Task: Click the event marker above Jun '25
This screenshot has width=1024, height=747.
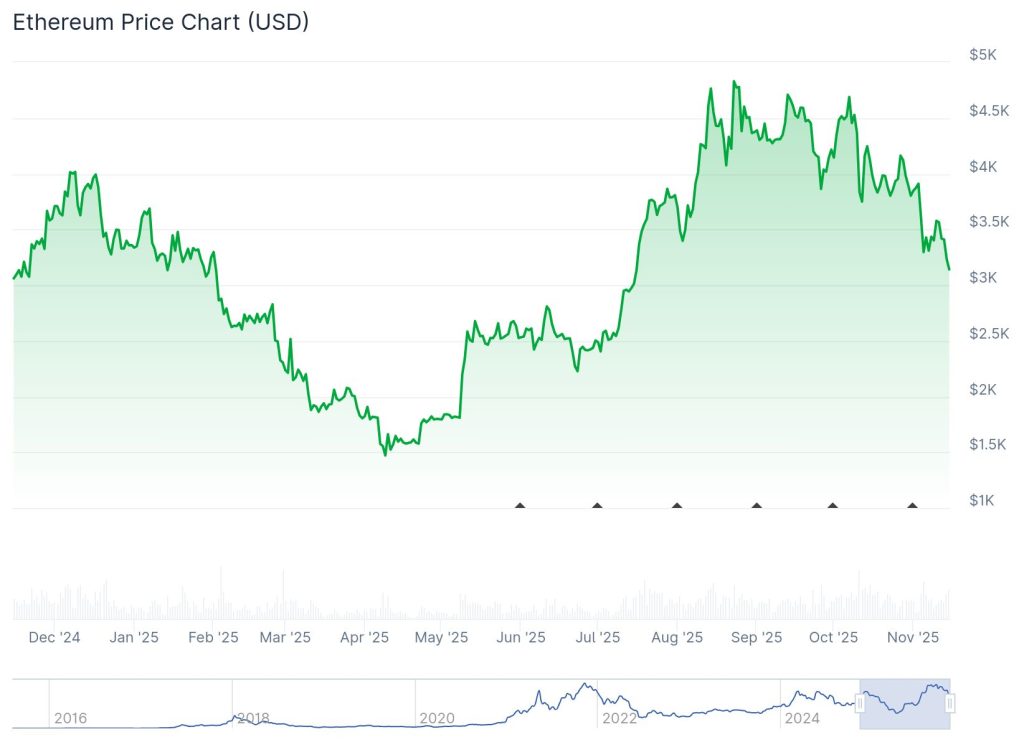Action: (520, 505)
